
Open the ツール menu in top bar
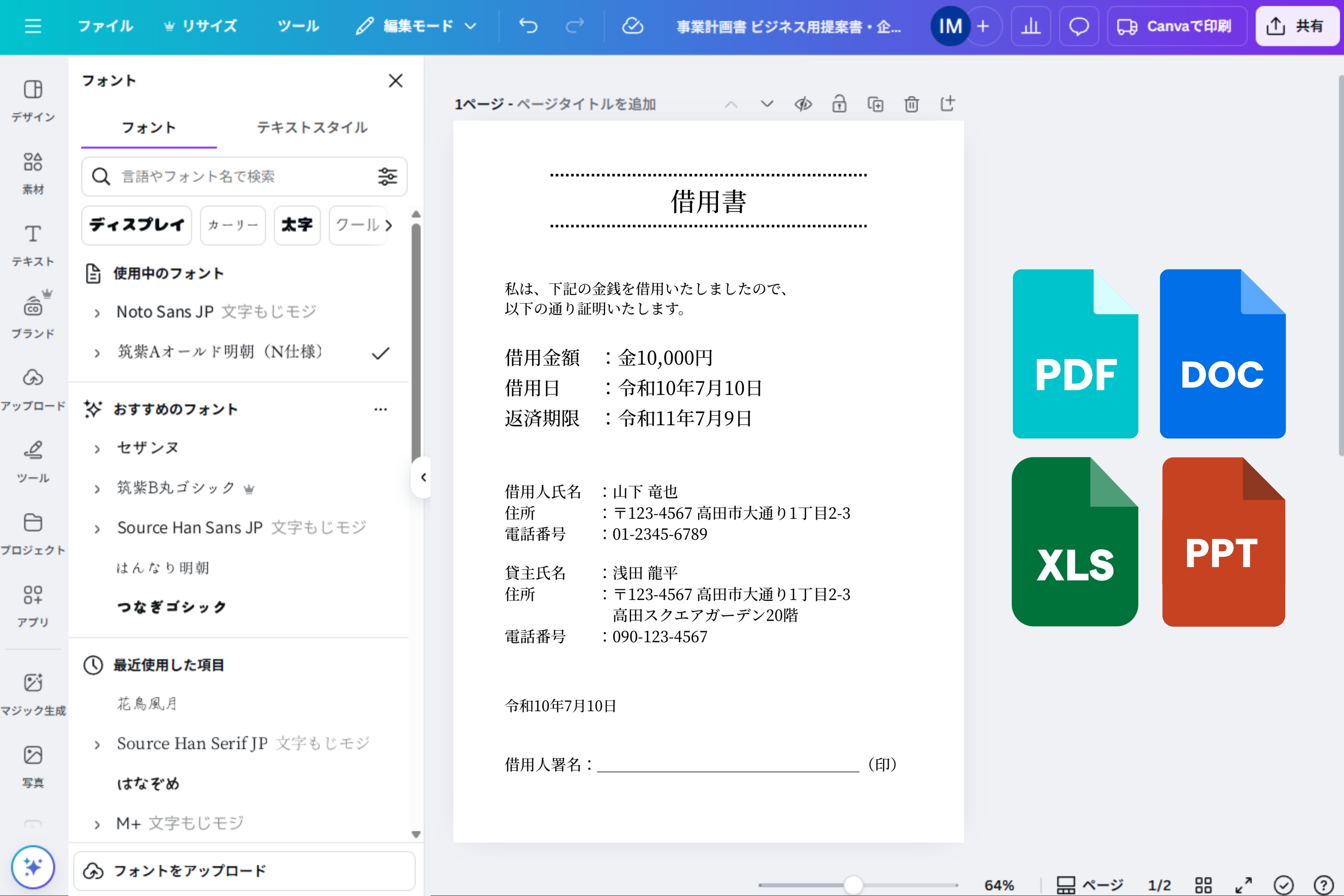pyautogui.click(x=298, y=26)
